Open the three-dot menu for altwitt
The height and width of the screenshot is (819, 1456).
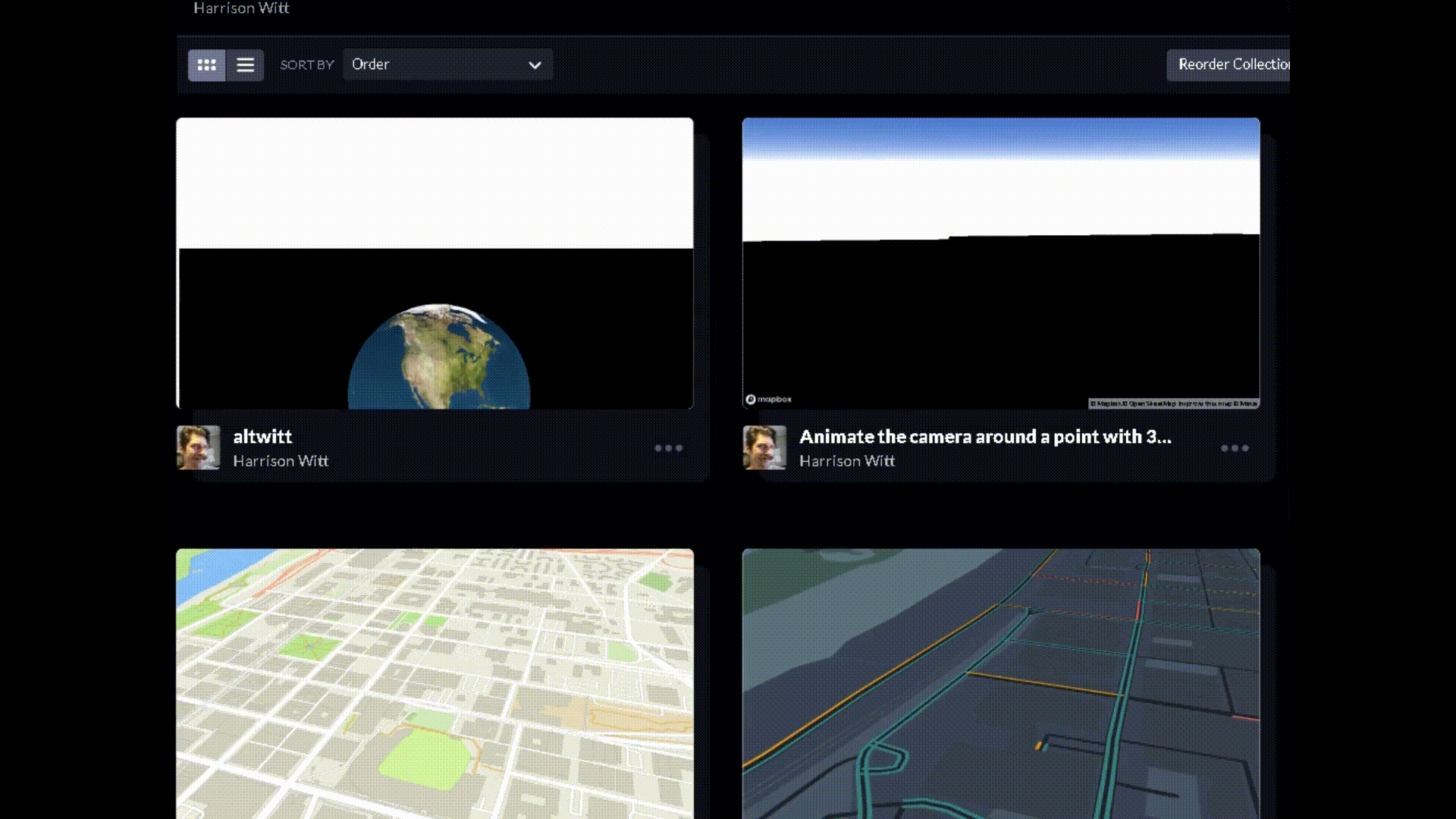[x=668, y=448]
